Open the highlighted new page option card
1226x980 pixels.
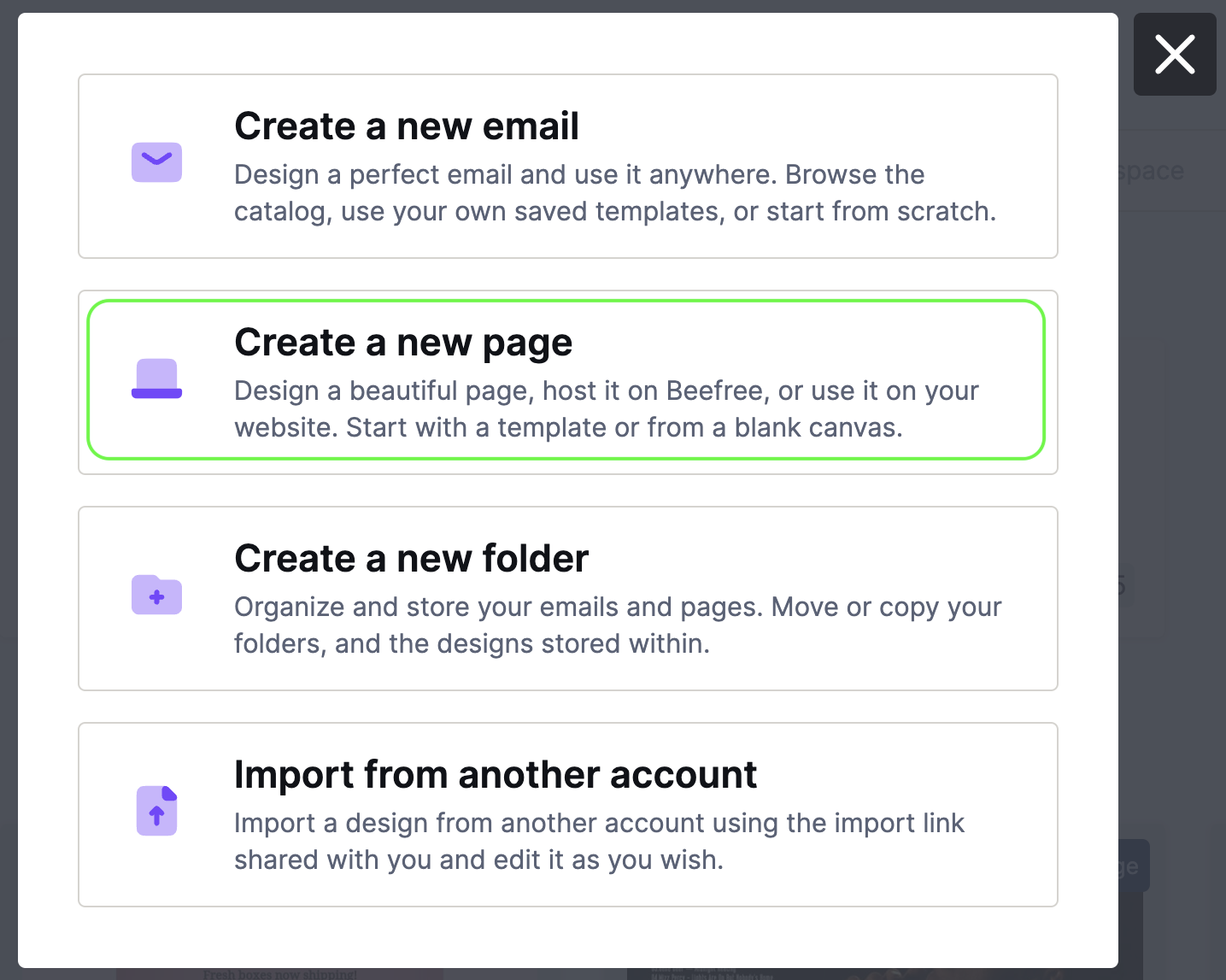point(566,379)
